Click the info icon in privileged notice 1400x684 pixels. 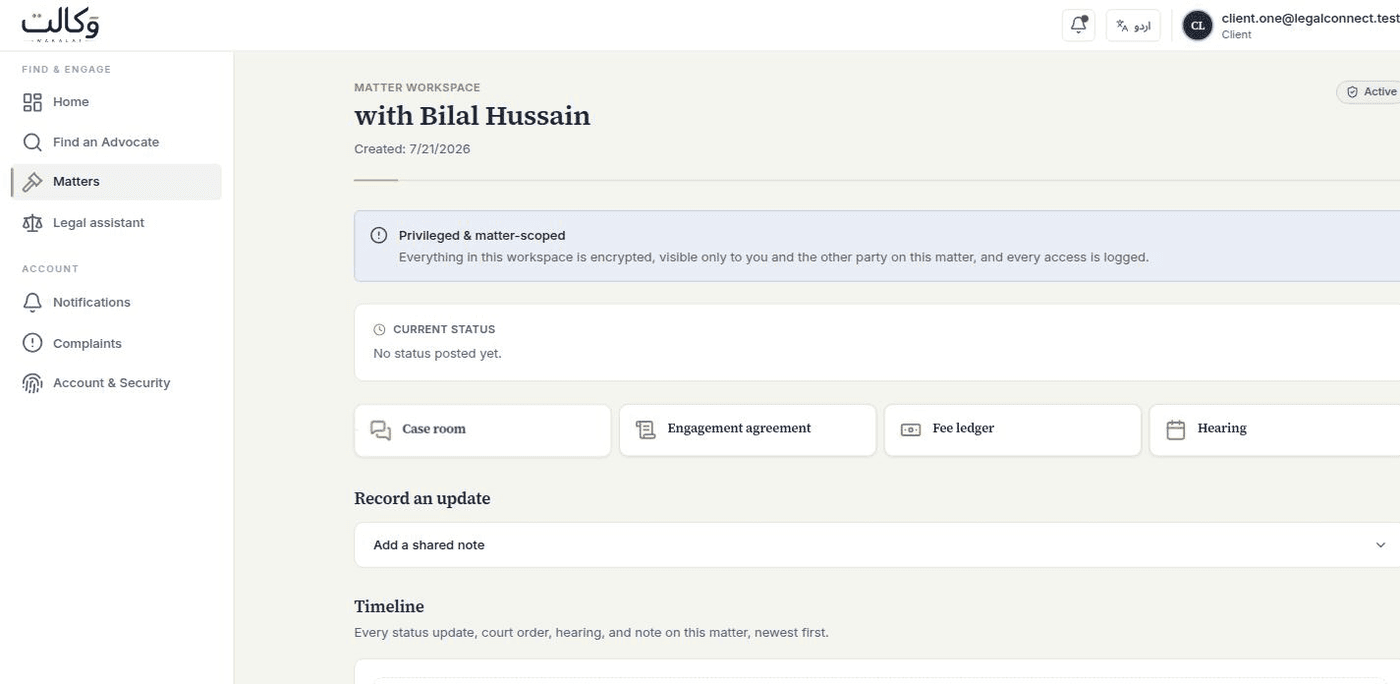379,236
